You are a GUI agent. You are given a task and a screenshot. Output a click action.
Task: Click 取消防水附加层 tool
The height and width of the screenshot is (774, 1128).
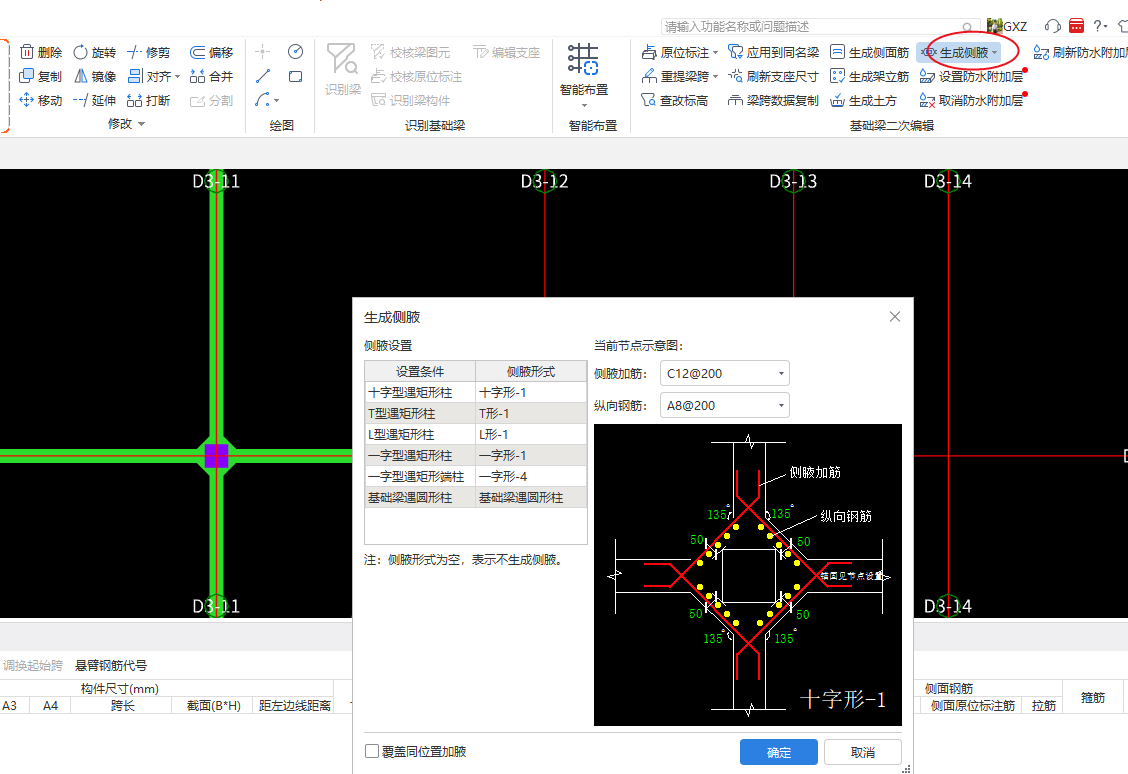click(x=971, y=101)
